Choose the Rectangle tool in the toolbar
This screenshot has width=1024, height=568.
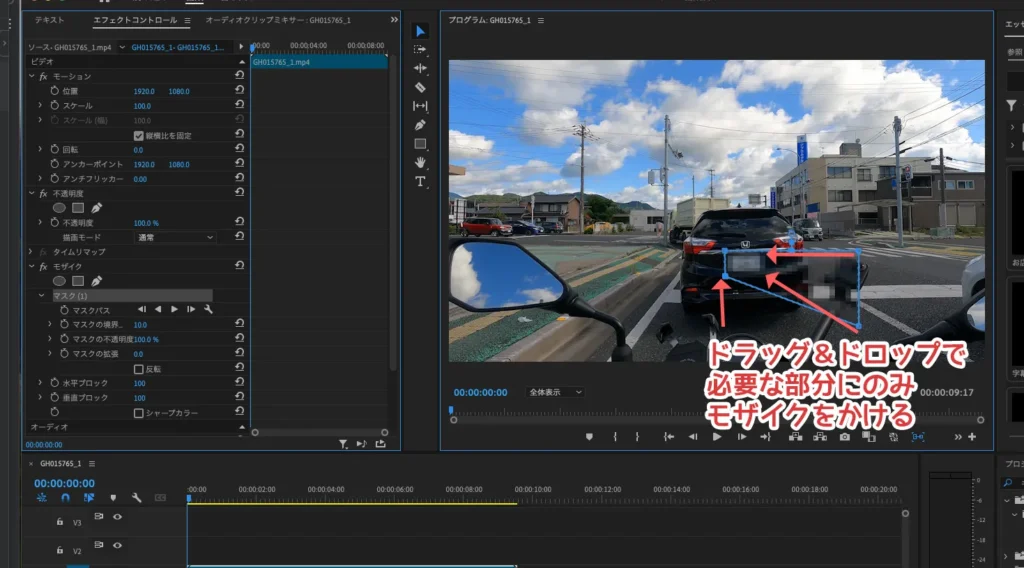(x=420, y=144)
